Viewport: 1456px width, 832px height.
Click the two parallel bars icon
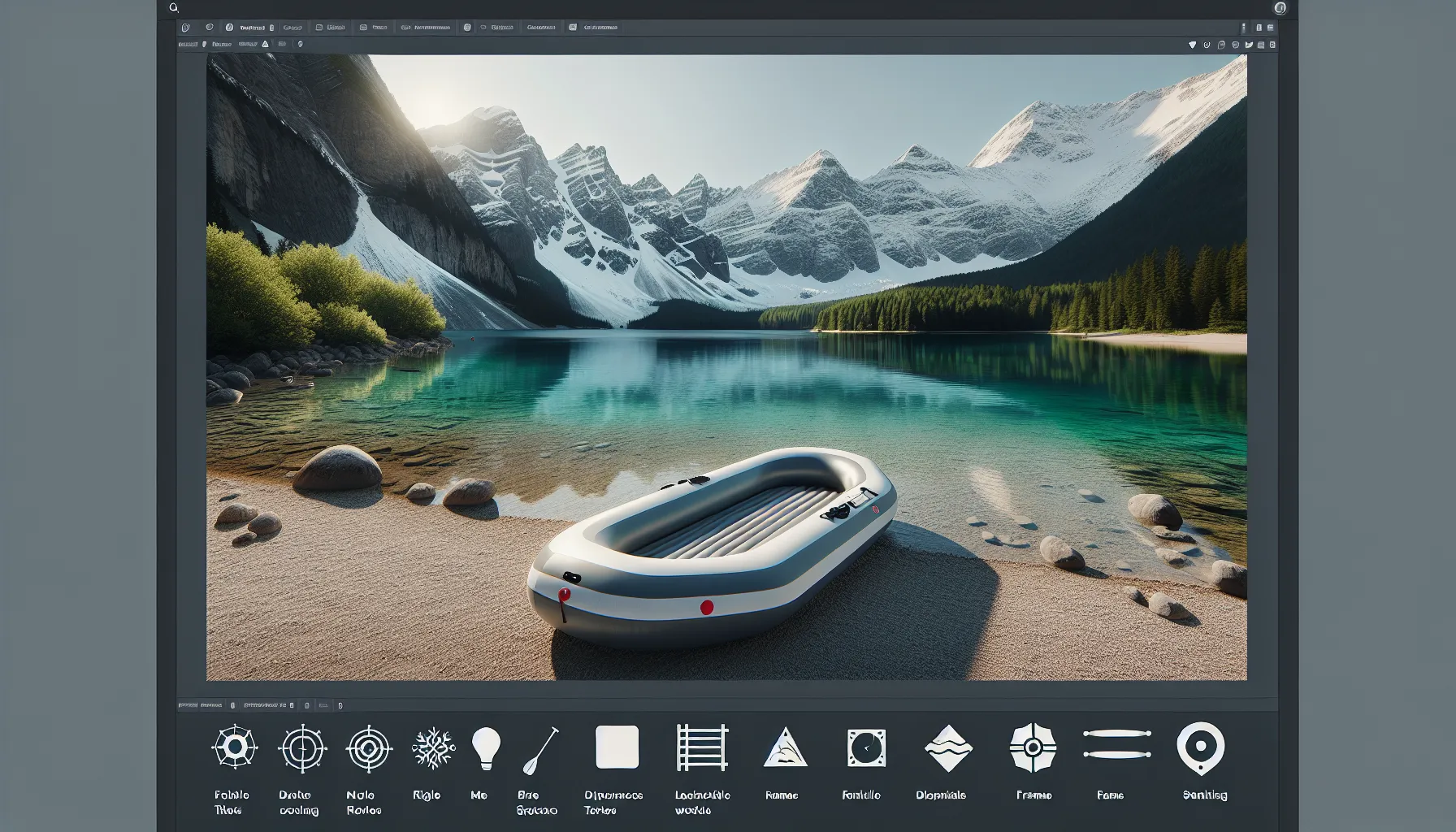click(x=1117, y=743)
